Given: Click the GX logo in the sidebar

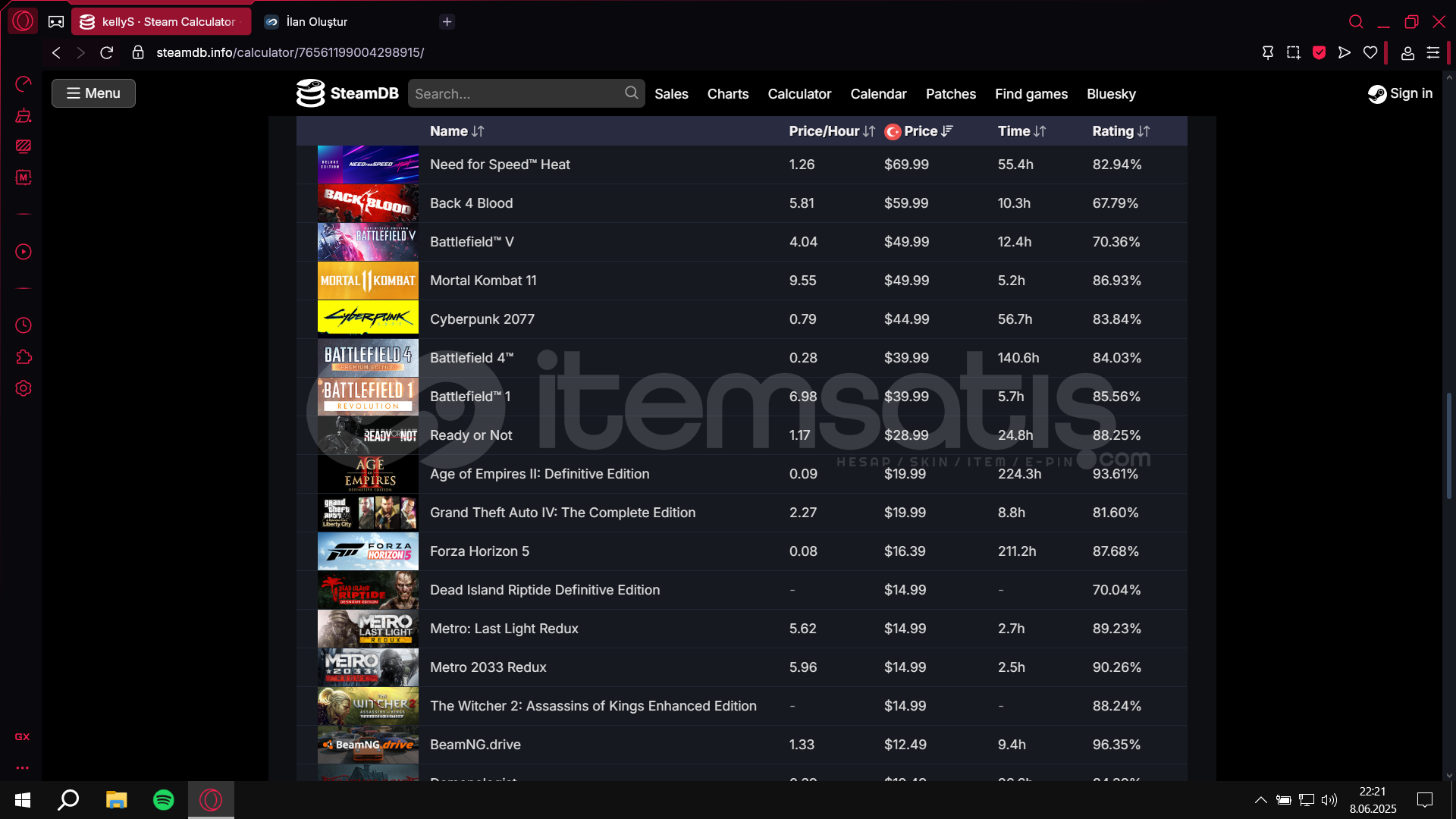Looking at the screenshot, I should [23, 737].
